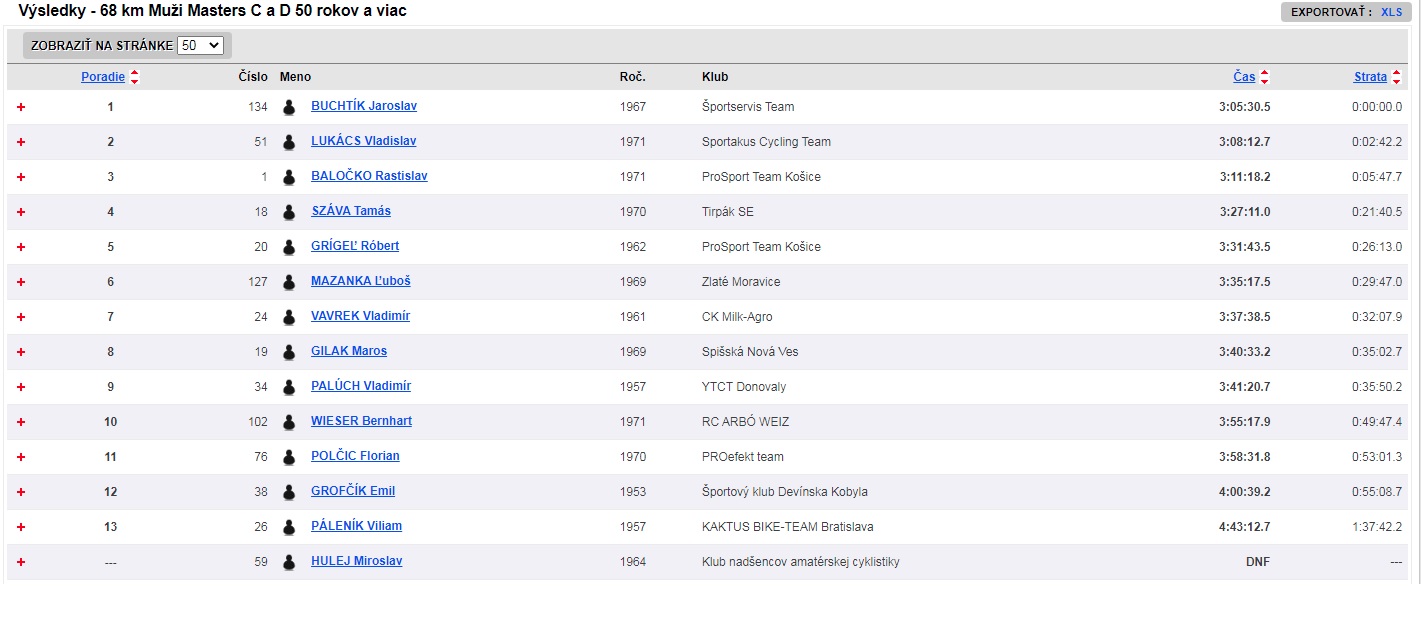Click the person icon beside GILAK Maros

[289, 352]
